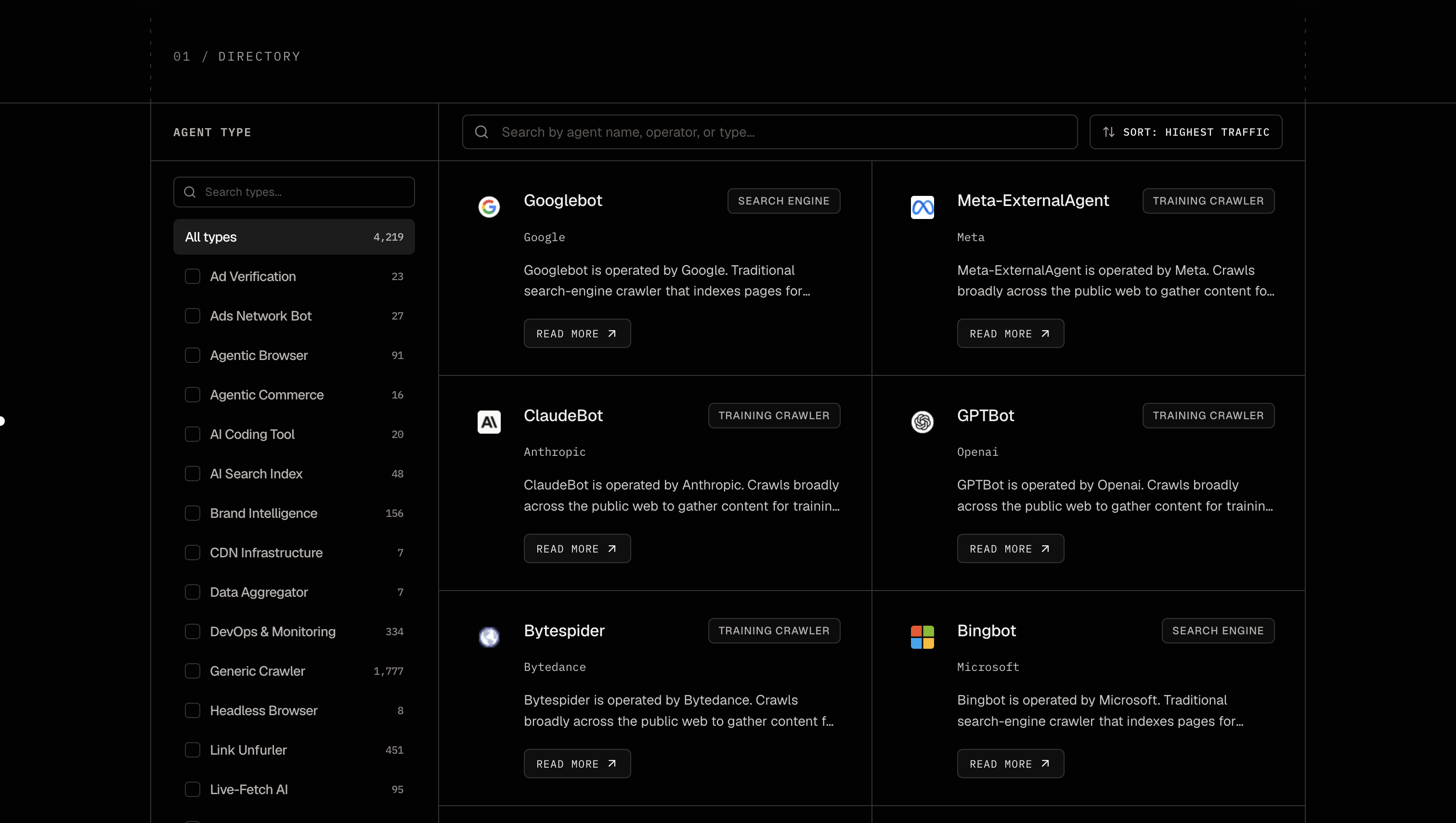Click the Bytespider globe icon
Screen dimensions: 1456x823
(489, 637)
